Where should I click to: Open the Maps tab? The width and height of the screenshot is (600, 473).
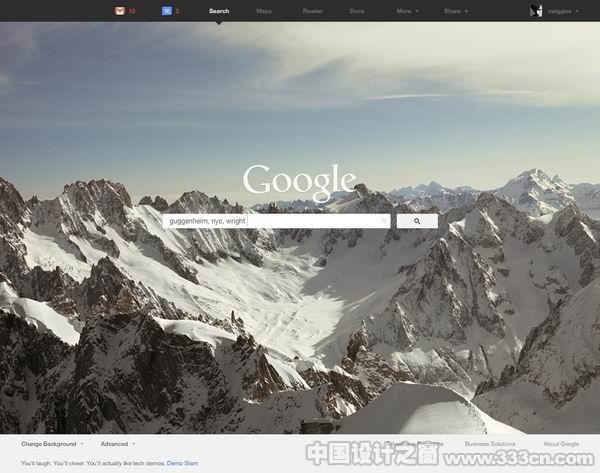tap(264, 11)
